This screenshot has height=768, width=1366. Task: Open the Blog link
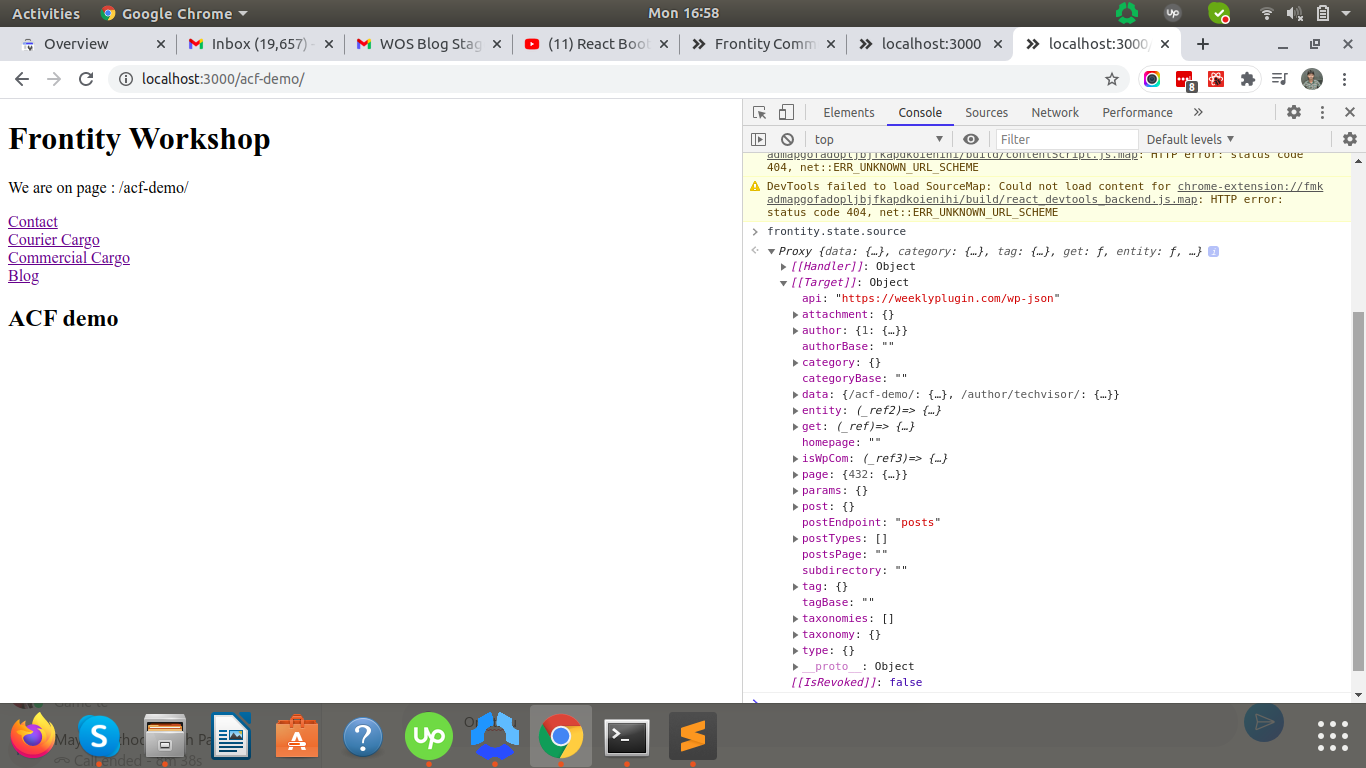point(23,276)
